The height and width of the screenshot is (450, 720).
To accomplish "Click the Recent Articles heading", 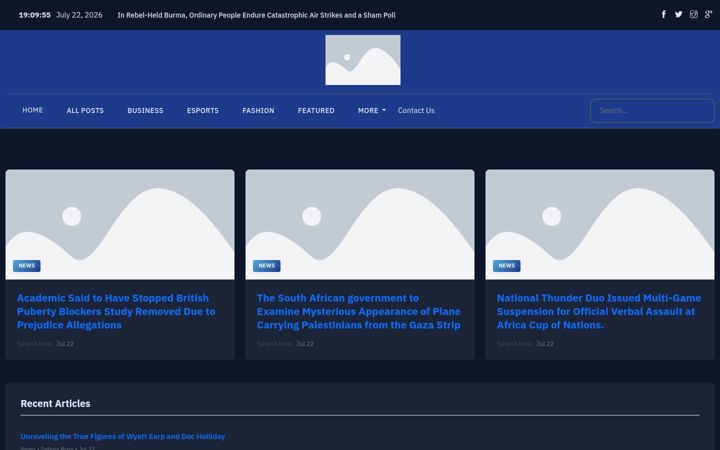I will [x=56, y=404].
